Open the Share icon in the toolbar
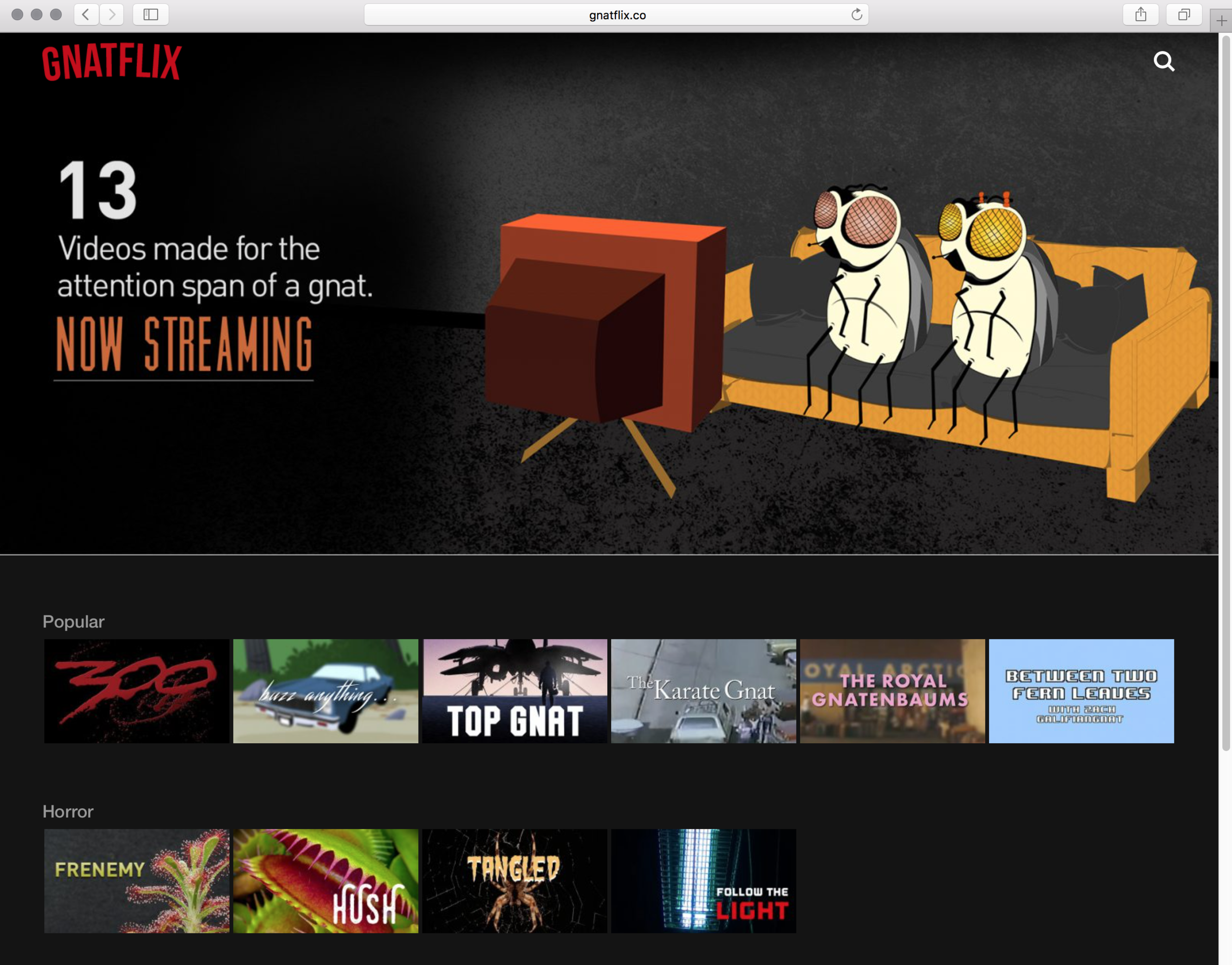 [1140, 15]
